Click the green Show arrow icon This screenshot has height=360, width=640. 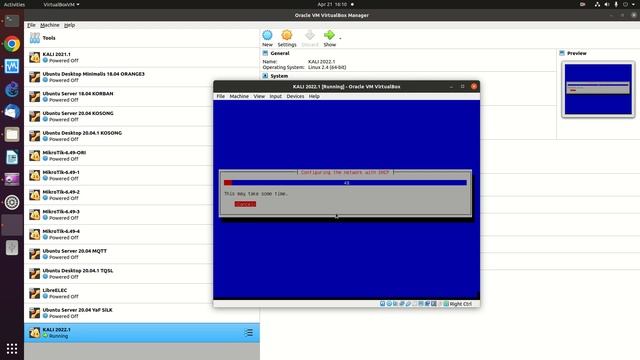click(329, 35)
